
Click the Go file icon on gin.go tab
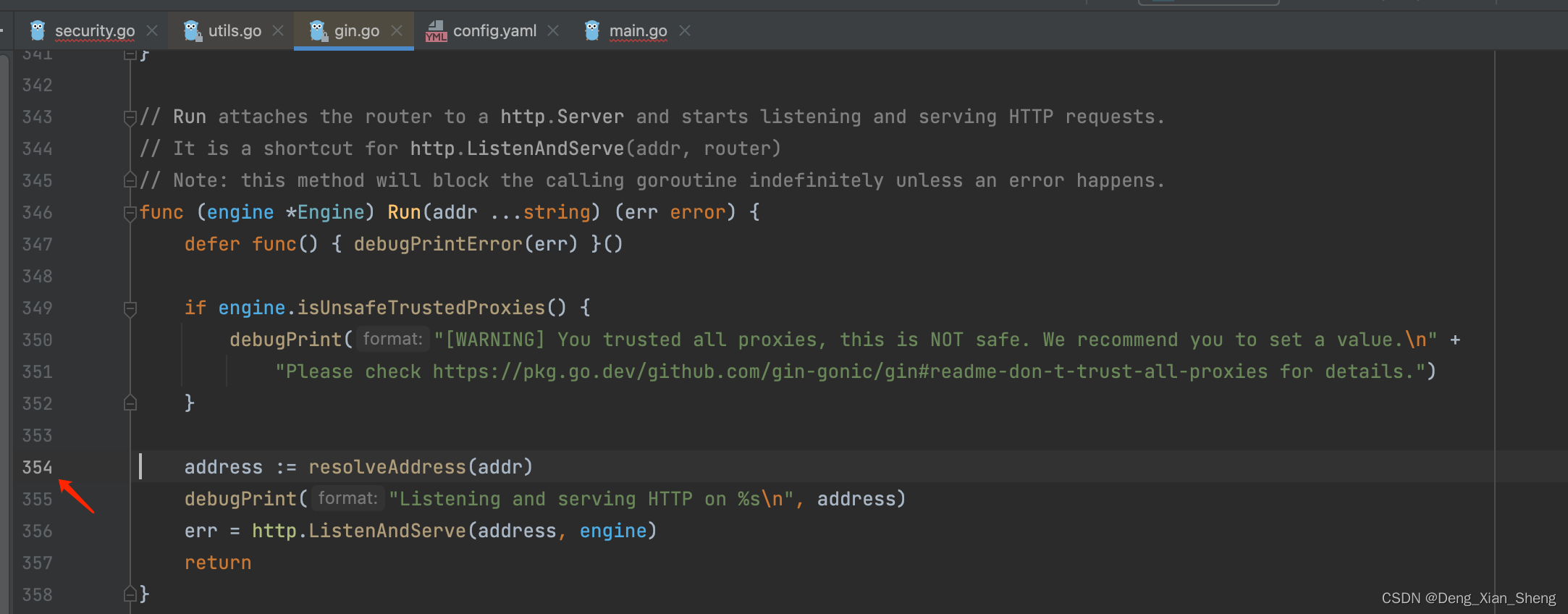pyautogui.click(x=318, y=30)
